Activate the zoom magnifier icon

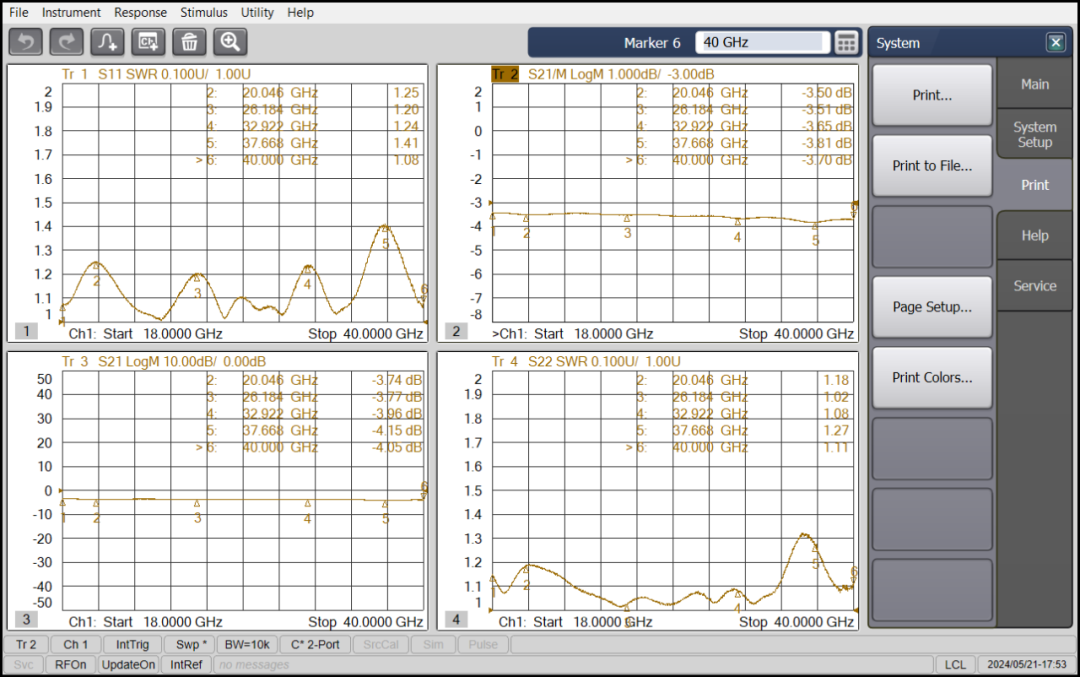(x=230, y=42)
